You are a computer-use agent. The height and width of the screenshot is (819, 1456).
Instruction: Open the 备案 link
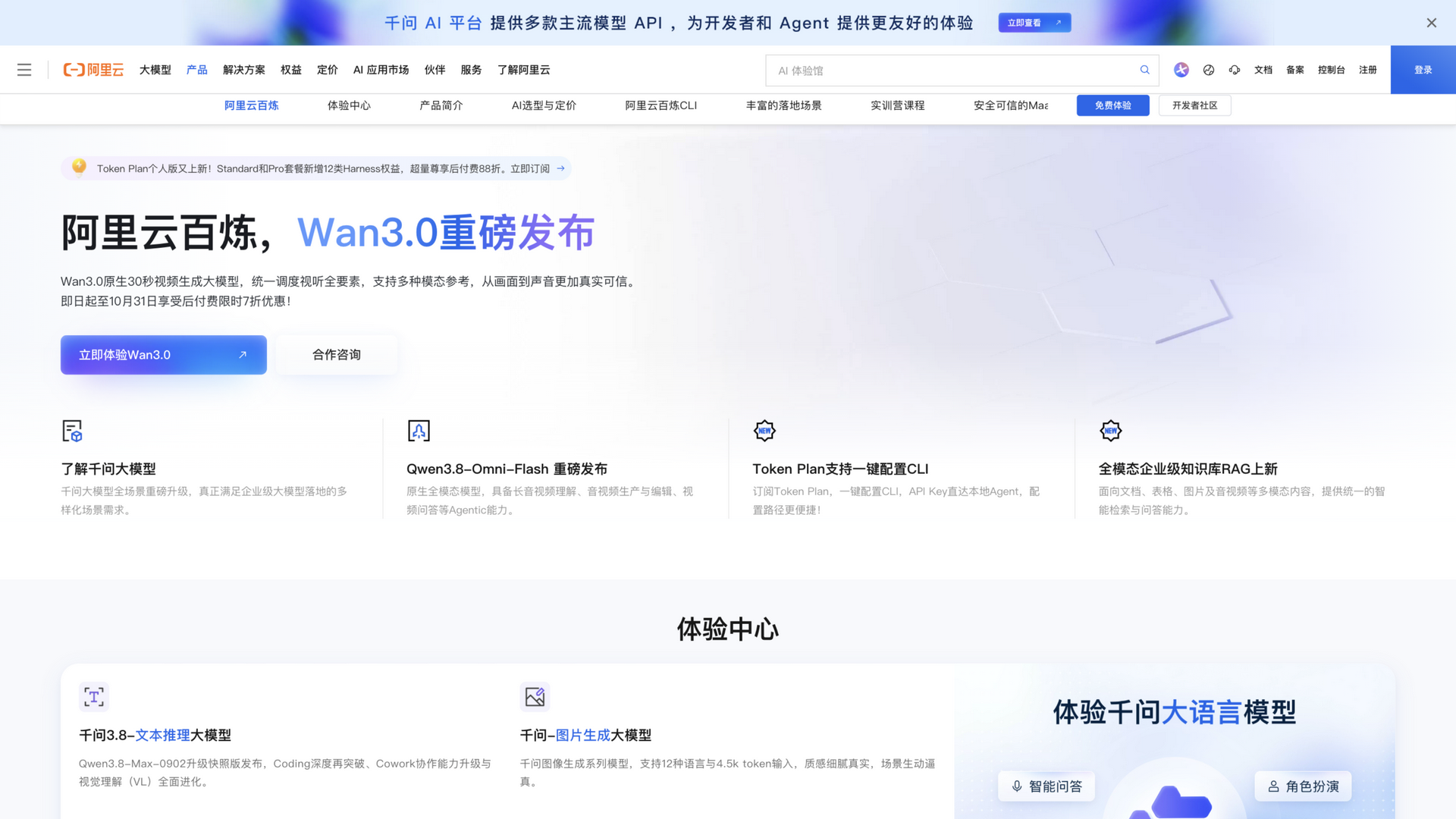point(1295,70)
